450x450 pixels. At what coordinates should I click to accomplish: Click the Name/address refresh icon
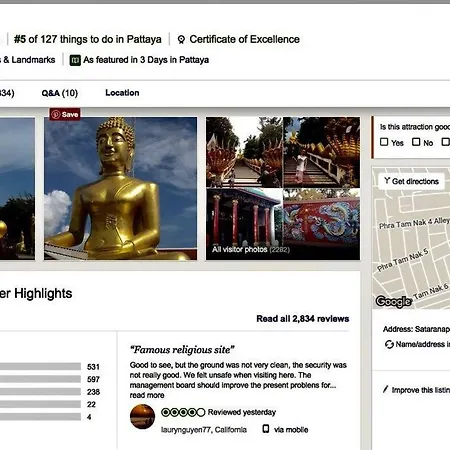[x=389, y=344]
